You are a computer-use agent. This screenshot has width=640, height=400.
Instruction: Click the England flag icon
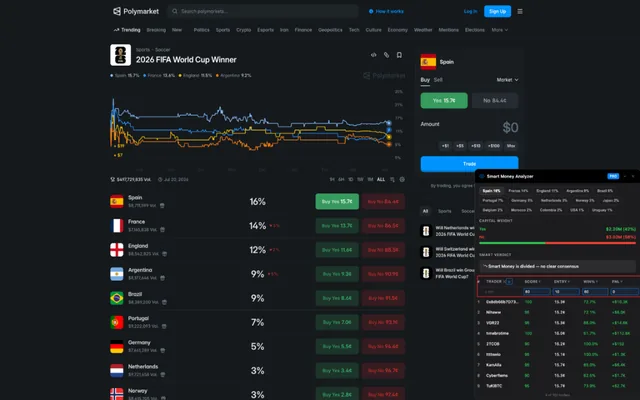tap(117, 249)
